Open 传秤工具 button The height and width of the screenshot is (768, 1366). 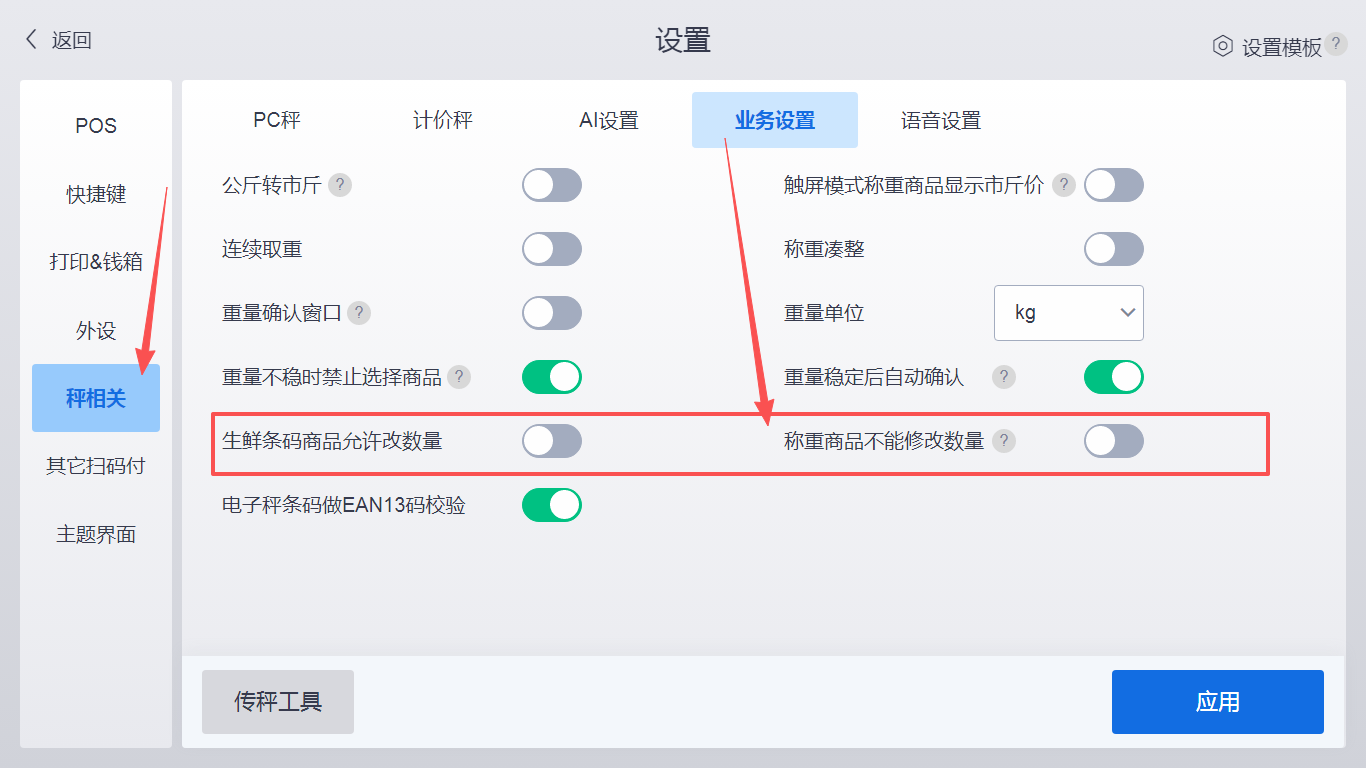278,702
